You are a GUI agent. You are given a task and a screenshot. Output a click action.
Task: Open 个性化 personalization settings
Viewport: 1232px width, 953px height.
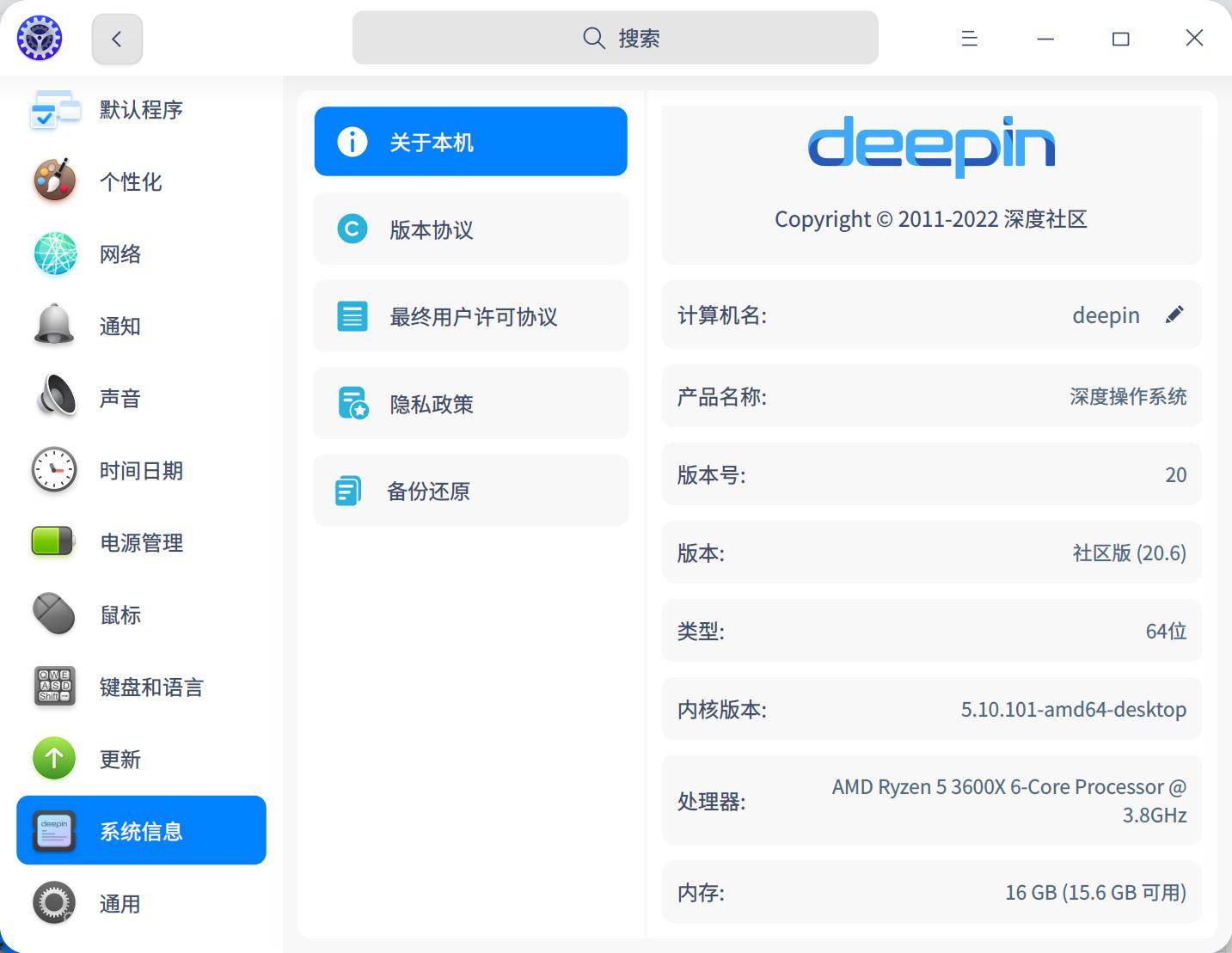coord(53,181)
